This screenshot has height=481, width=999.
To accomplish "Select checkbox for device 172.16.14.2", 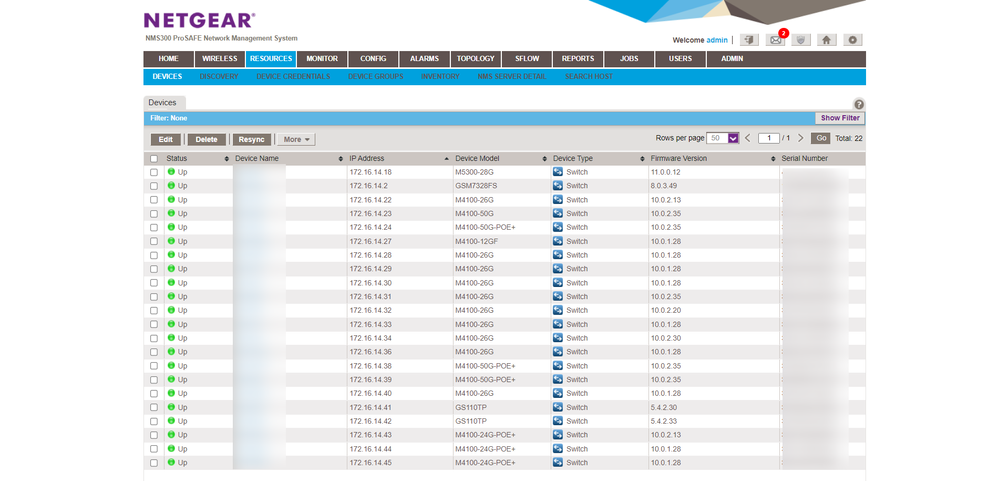I will 154,186.
